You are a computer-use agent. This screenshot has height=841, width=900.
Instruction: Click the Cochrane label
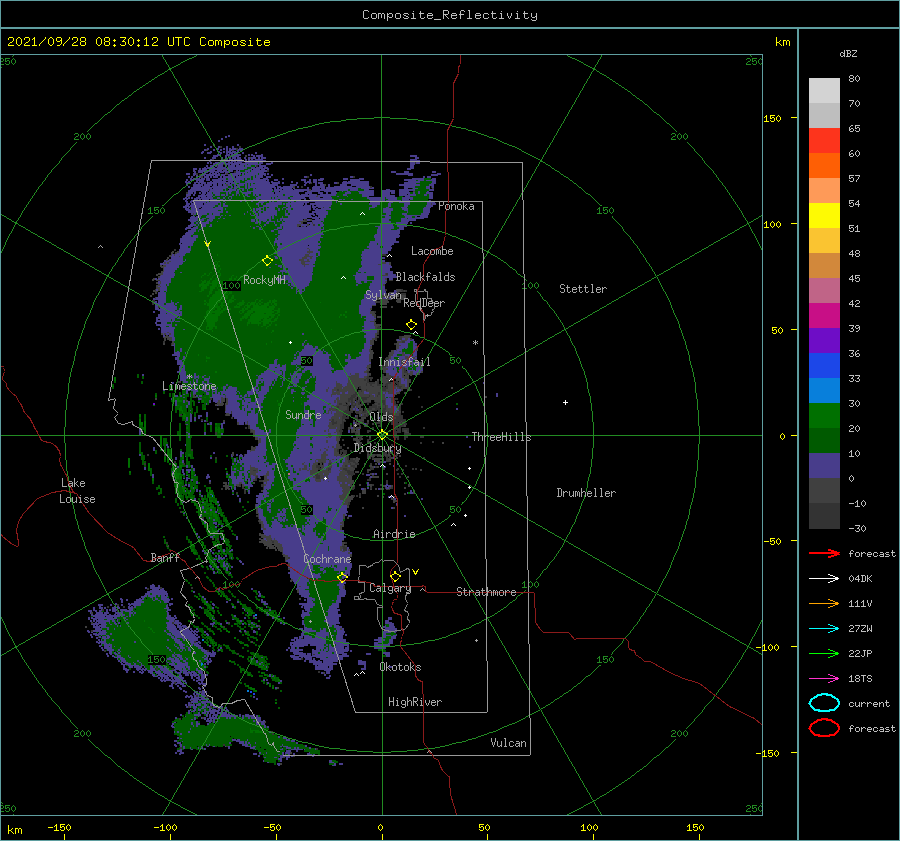click(327, 559)
